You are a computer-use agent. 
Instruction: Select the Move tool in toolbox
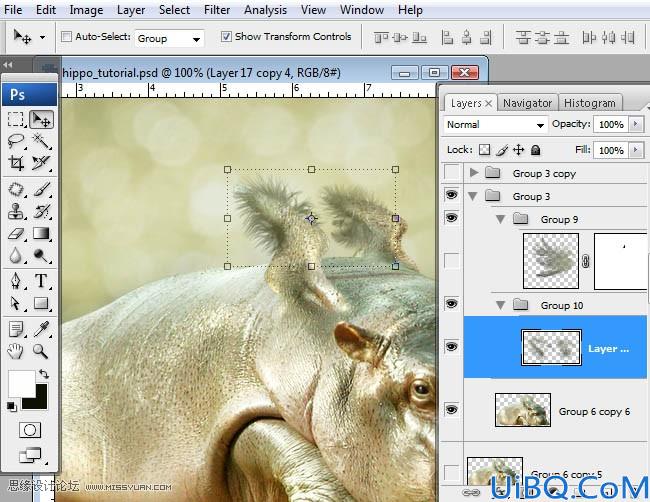(x=41, y=119)
